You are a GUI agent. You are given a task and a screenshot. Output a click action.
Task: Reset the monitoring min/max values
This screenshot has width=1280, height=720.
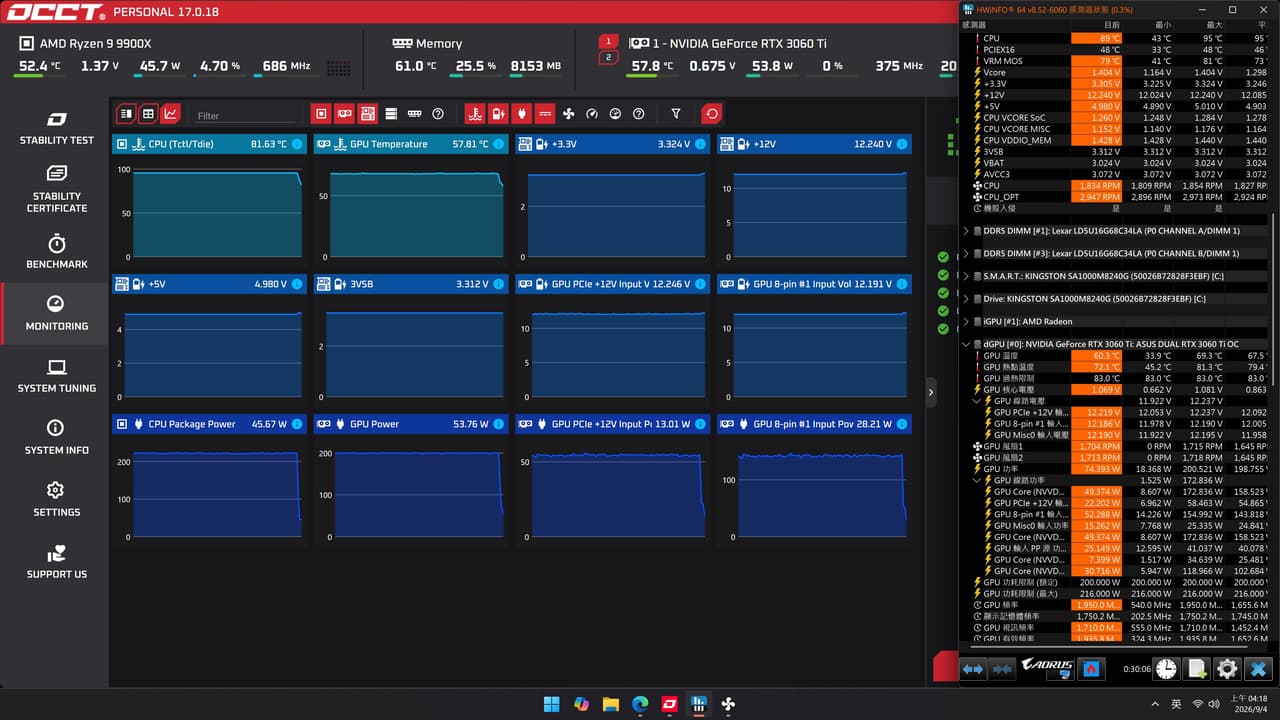pyautogui.click(x=711, y=114)
